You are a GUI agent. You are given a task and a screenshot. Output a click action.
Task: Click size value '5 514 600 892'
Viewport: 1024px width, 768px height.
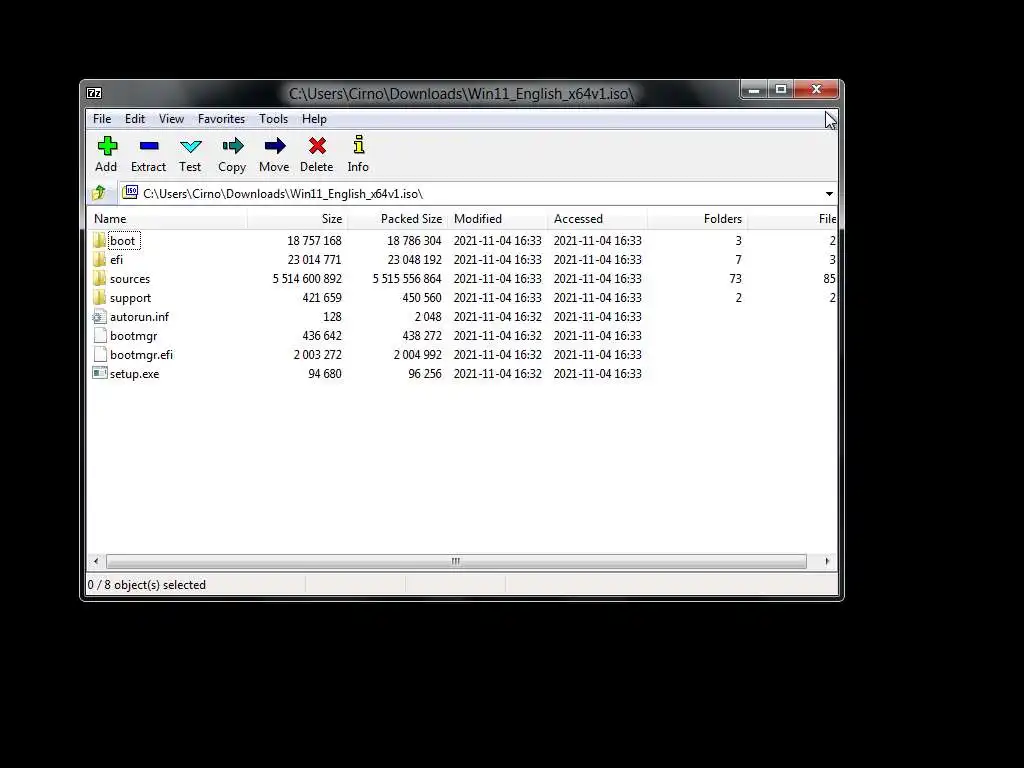pos(307,278)
